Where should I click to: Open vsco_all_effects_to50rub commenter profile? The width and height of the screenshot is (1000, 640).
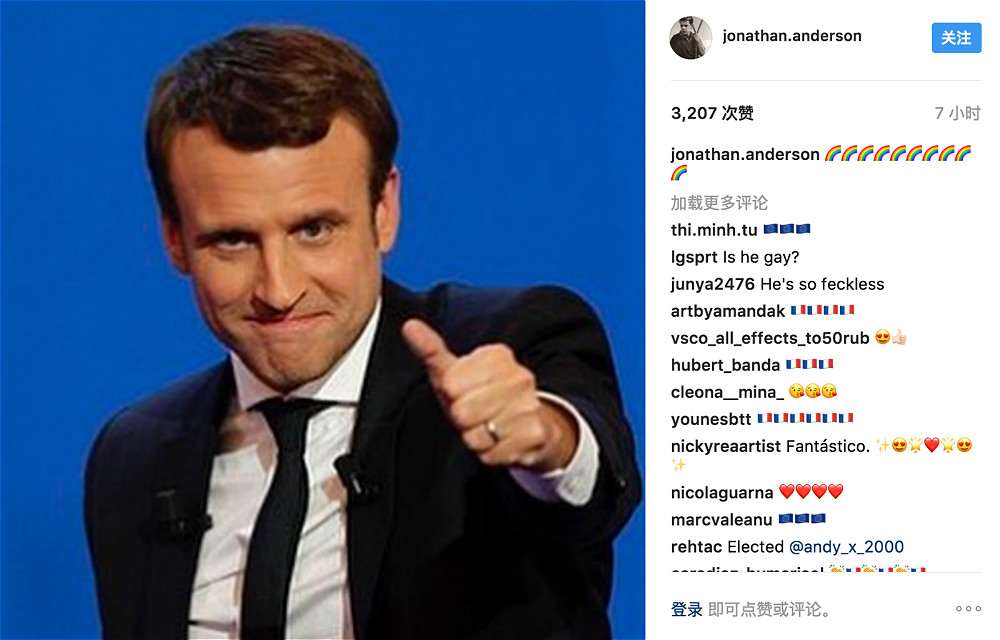770,338
